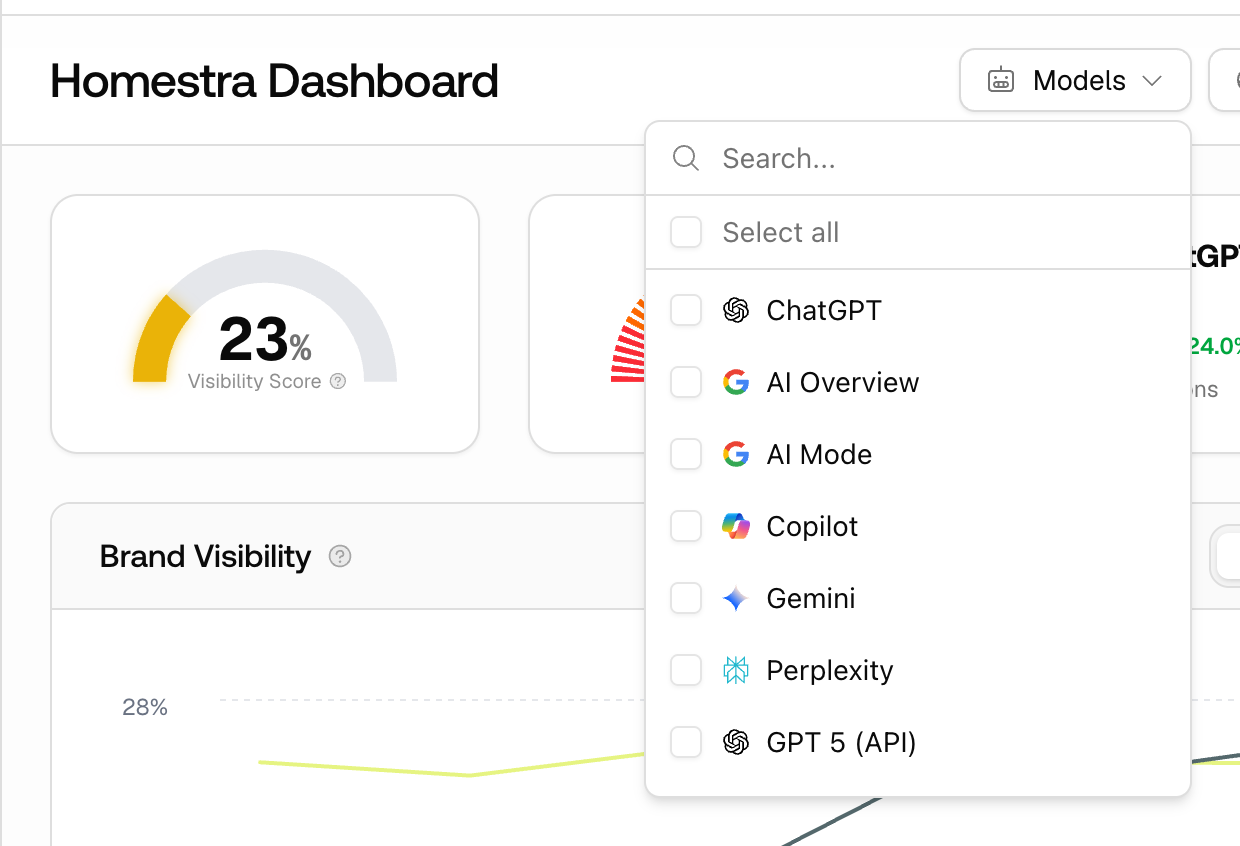Click the Visibility Score label
This screenshot has width=1240, height=846.
pyautogui.click(x=255, y=381)
